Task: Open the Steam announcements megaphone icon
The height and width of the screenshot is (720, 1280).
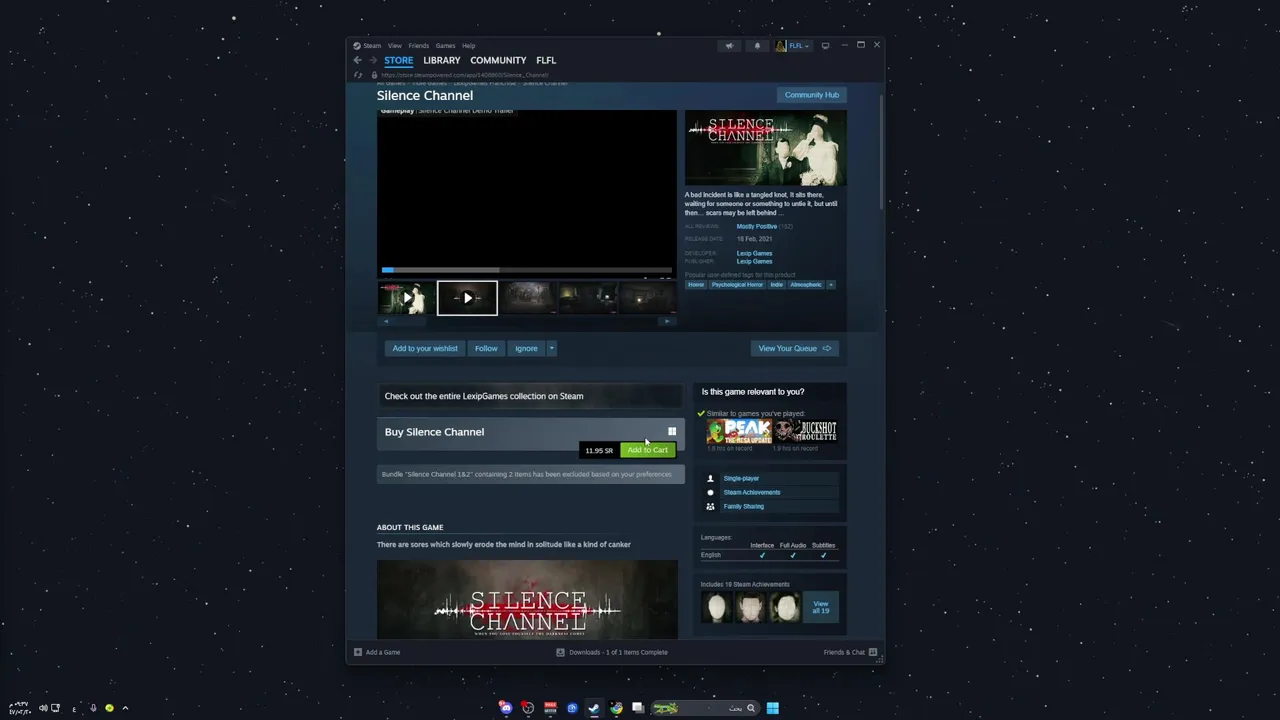Action: pos(729,45)
